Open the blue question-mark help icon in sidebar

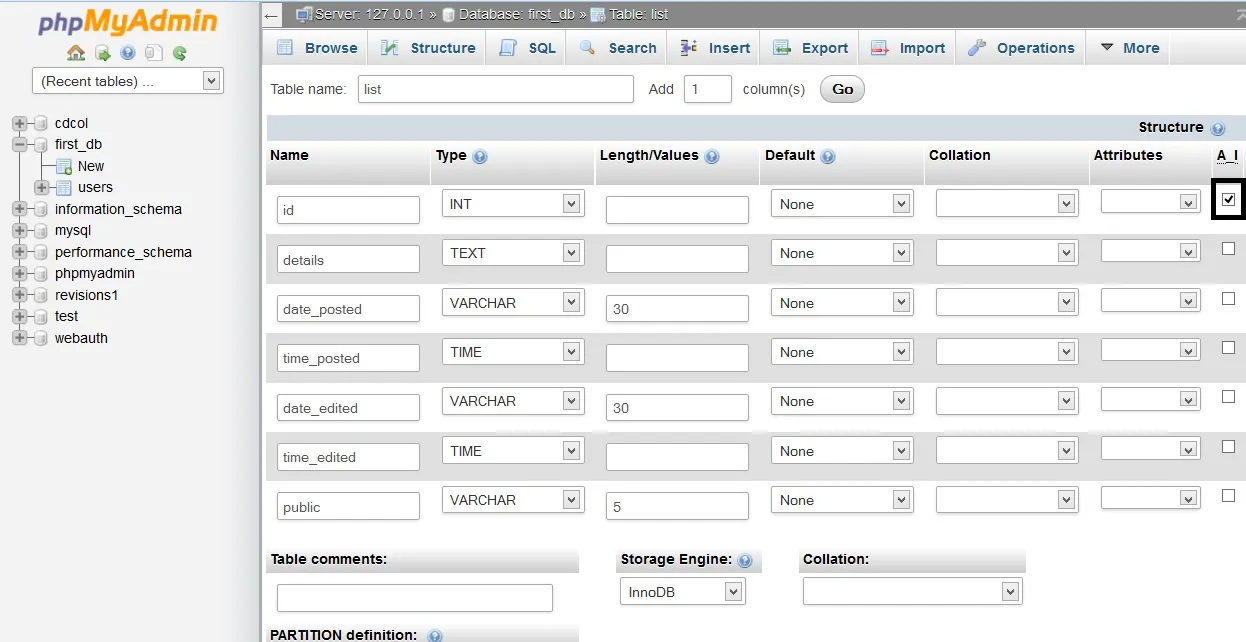[128, 53]
